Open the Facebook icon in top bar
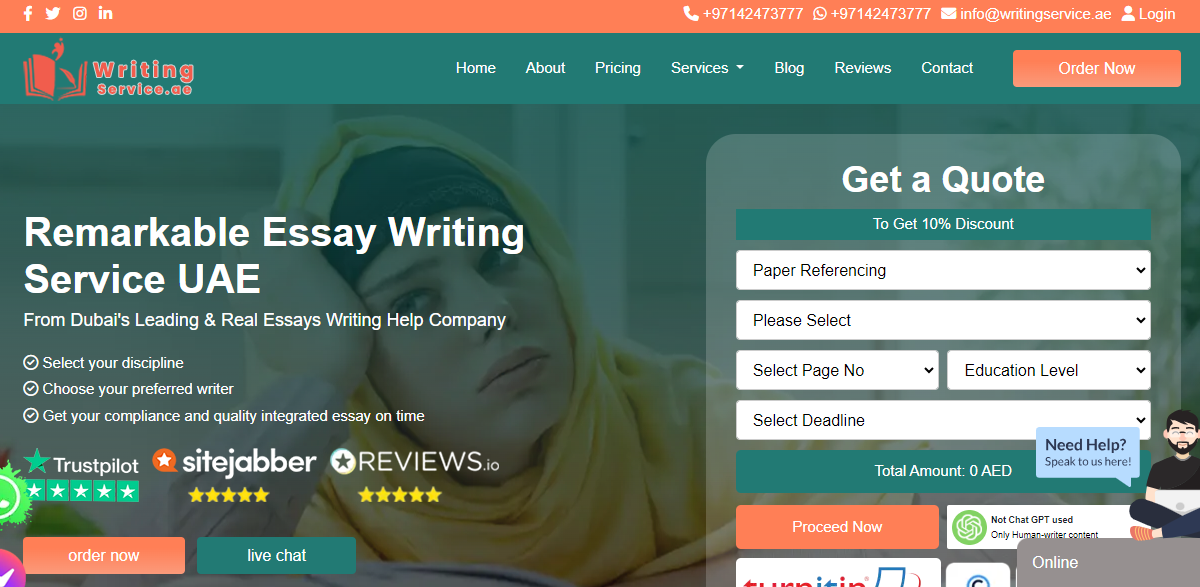The image size is (1200, 587). tap(28, 14)
